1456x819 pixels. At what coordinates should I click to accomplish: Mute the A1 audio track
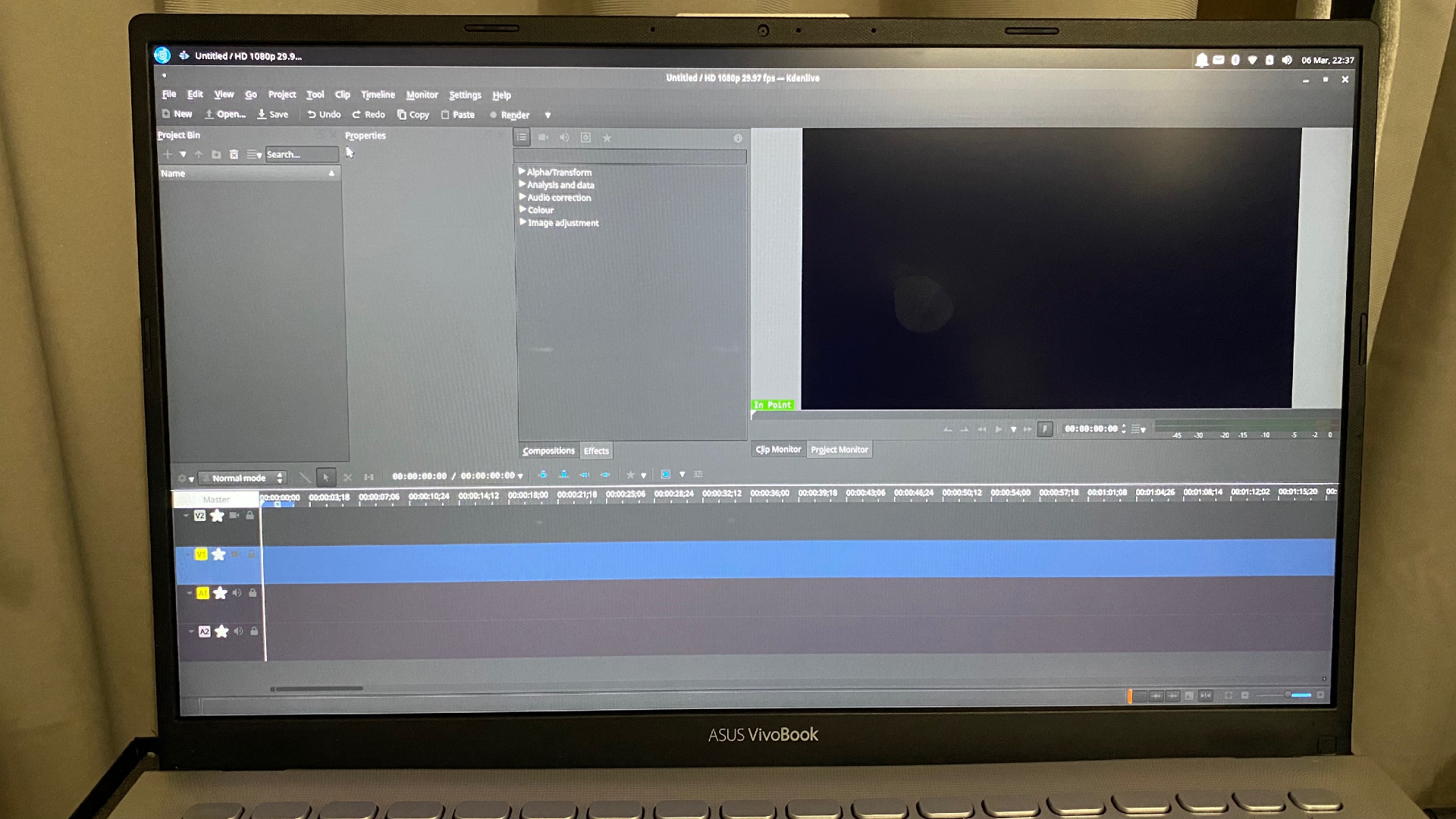237,593
